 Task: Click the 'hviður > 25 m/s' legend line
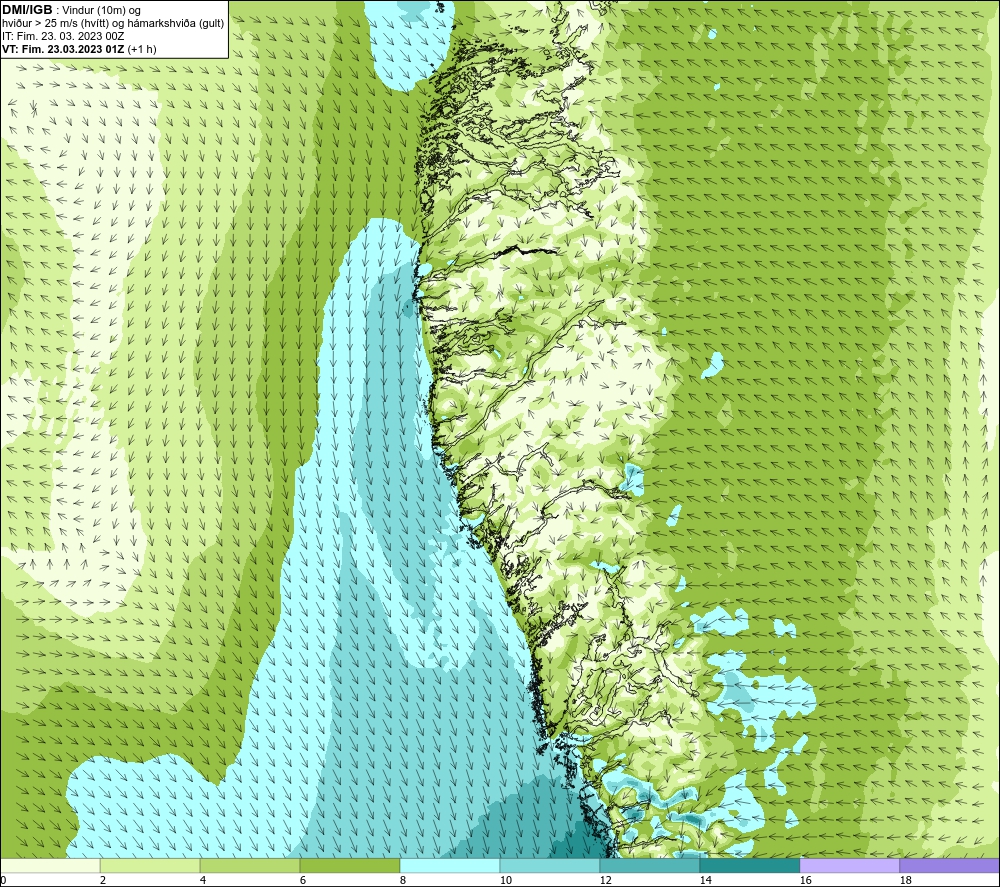[x=113, y=24]
